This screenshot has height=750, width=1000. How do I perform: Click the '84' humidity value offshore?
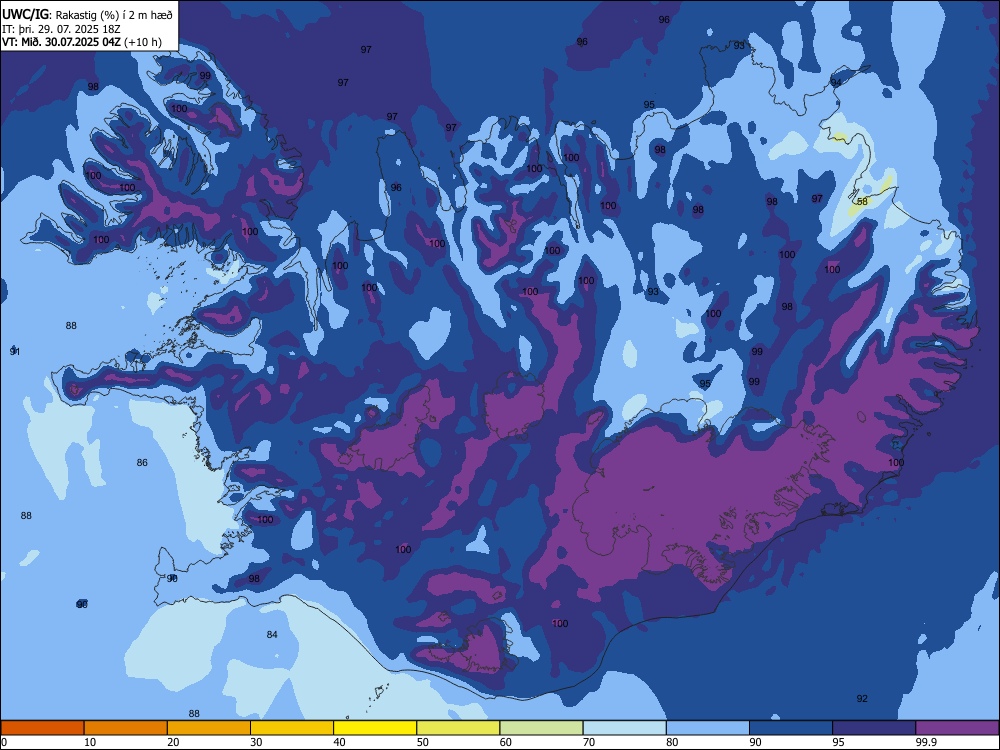point(272,635)
